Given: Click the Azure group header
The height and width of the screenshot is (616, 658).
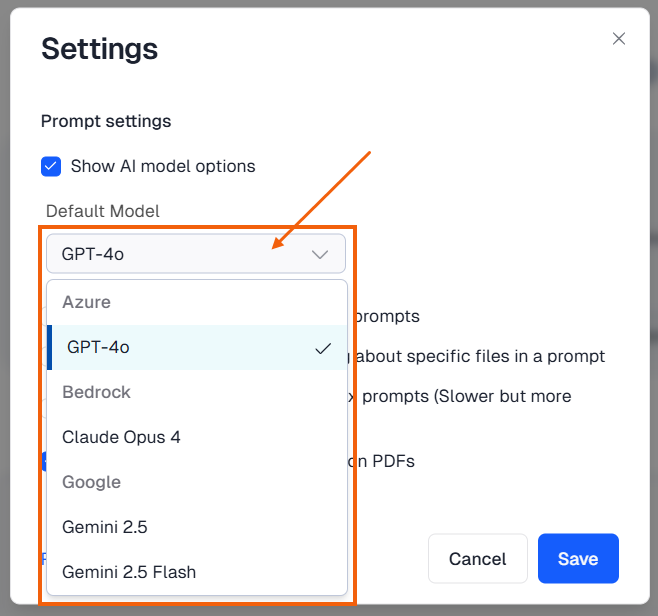Looking at the screenshot, I should click(x=86, y=302).
